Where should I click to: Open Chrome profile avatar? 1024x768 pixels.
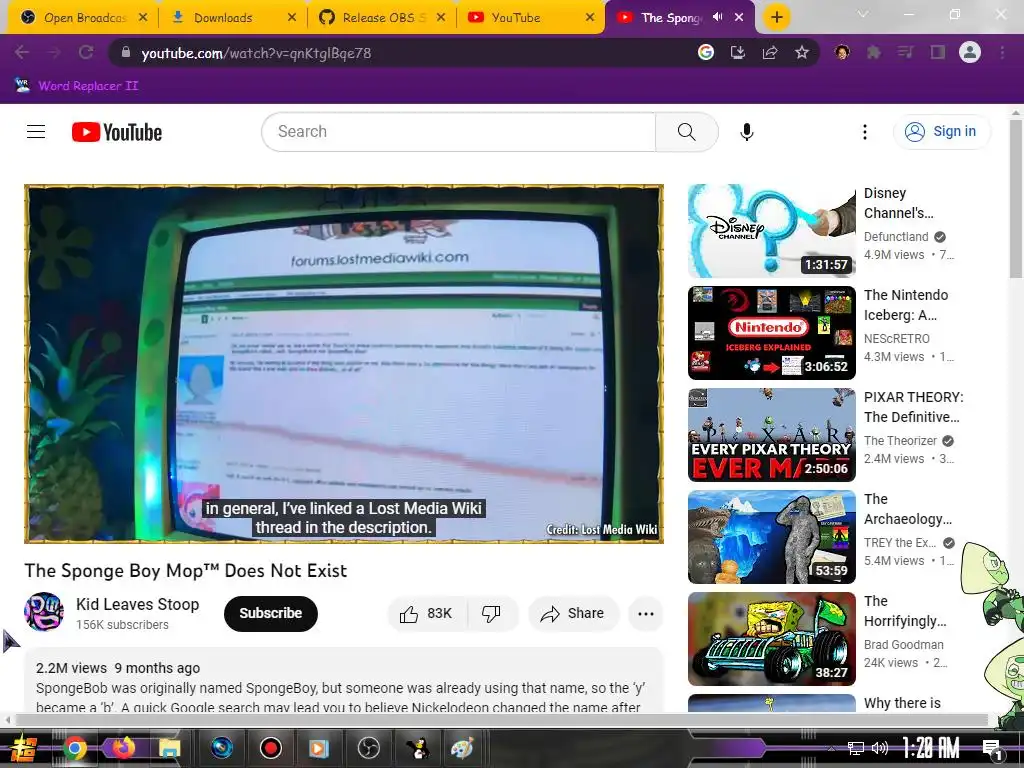click(x=970, y=52)
